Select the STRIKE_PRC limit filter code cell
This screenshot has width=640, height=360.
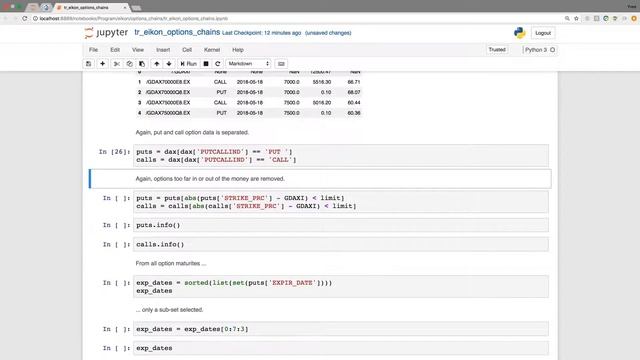click(x=341, y=202)
